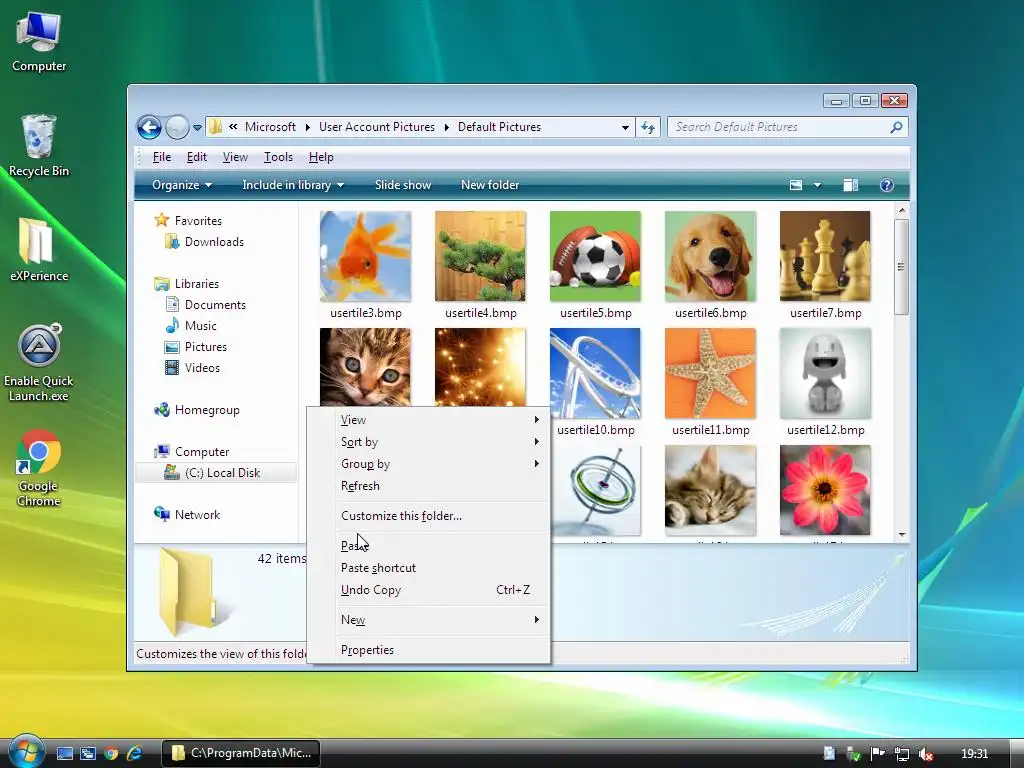Choose Undo Copy from the context menu

point(428,590)
